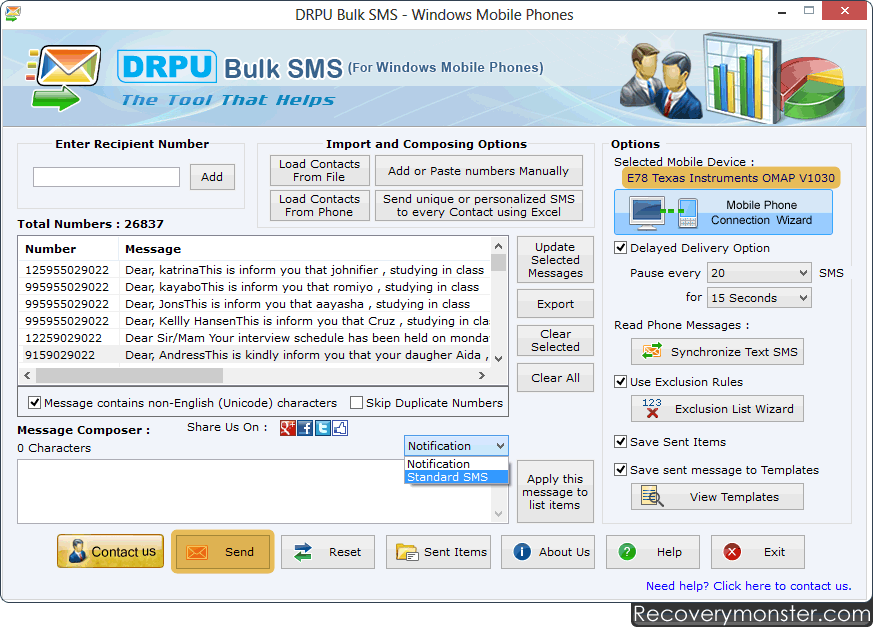Click Send unique or personalized SMS using Excel
This screenshot has height=627, width=873.
tap(479, 205)
